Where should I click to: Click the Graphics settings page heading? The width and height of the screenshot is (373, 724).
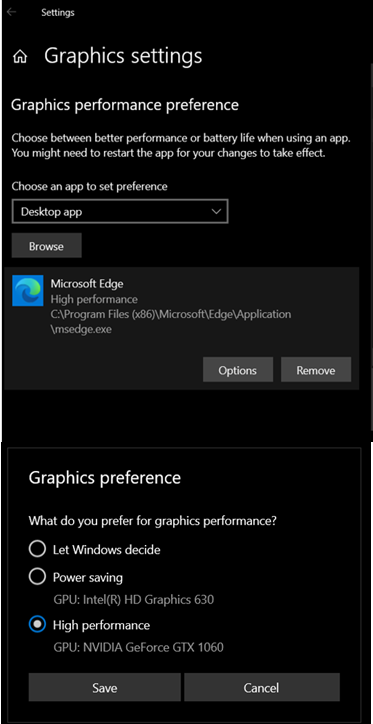(123, 56)
